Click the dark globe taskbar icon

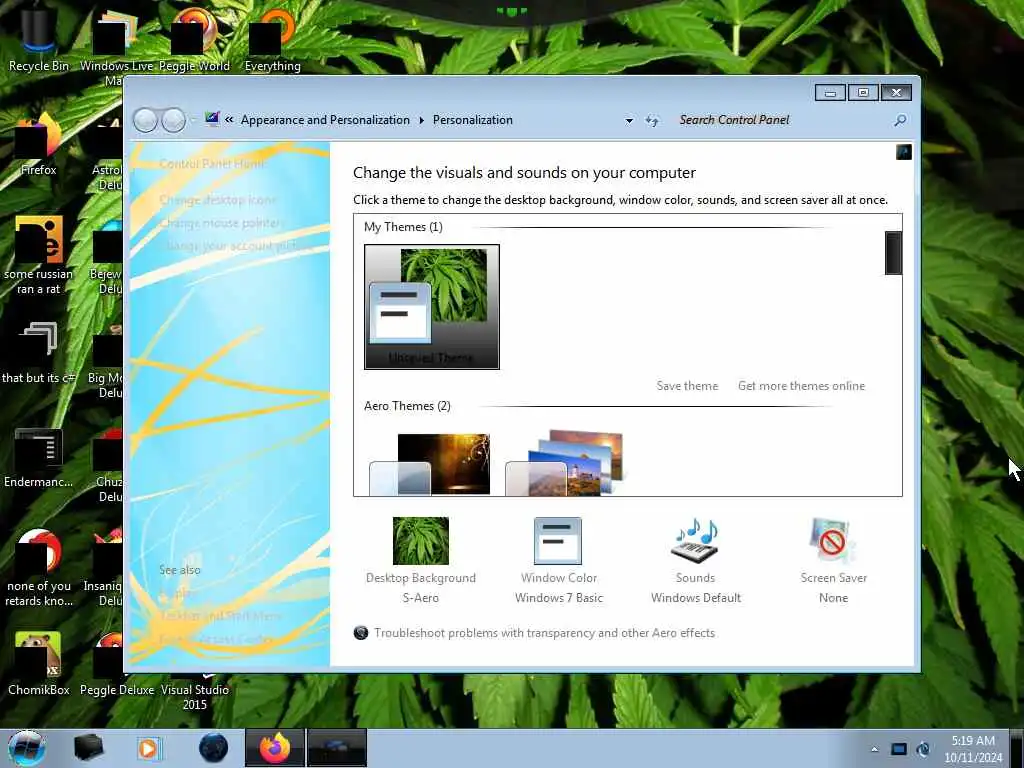[213, 748]
